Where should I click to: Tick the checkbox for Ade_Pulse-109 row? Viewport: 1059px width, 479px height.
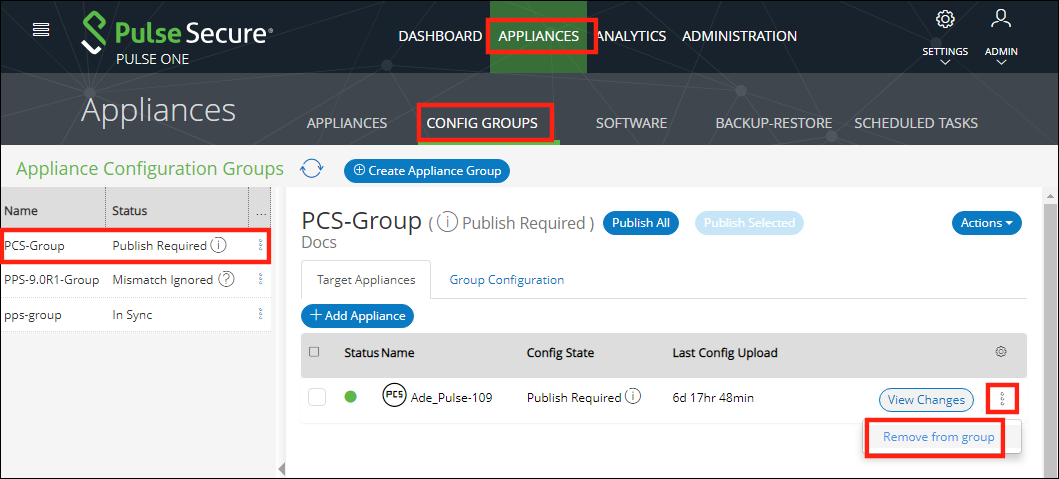coord(317,397)
